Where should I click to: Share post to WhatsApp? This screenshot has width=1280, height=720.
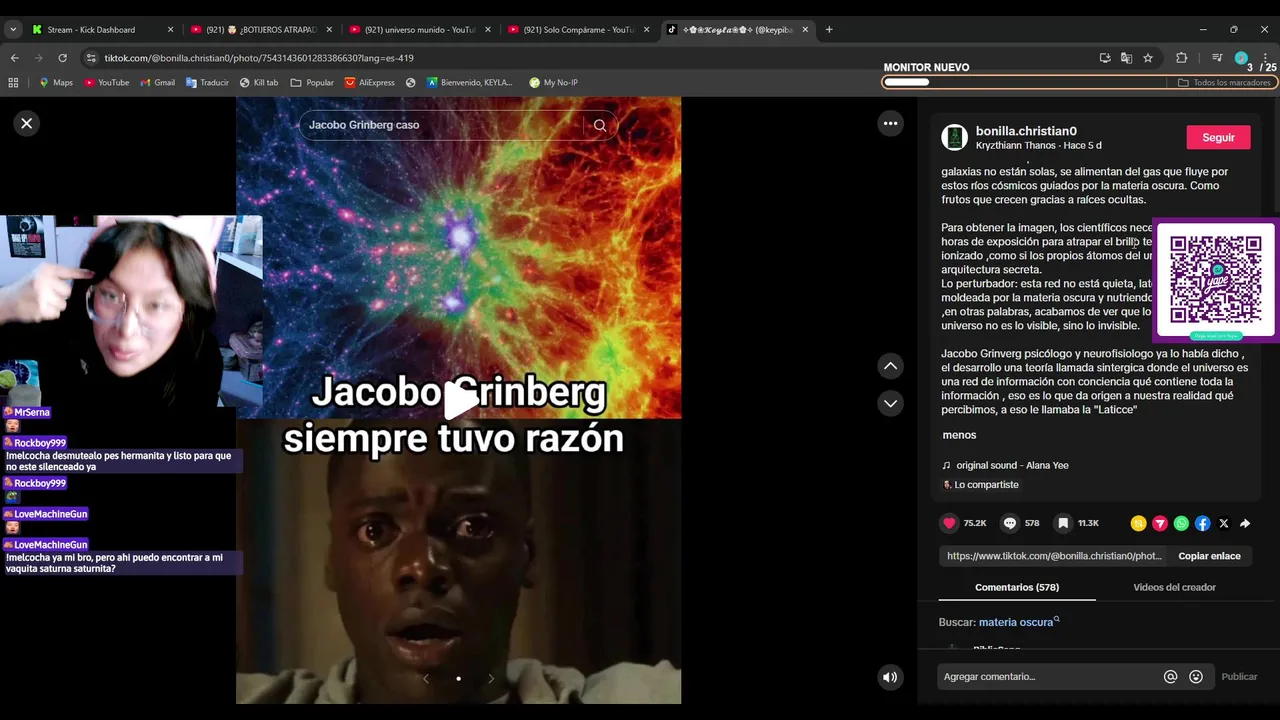(1181, 523)
